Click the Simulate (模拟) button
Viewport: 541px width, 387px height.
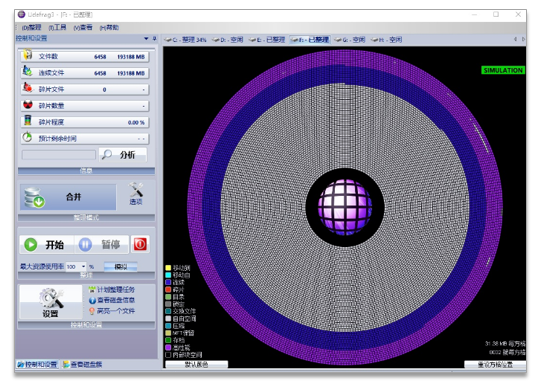click(121, 267)
